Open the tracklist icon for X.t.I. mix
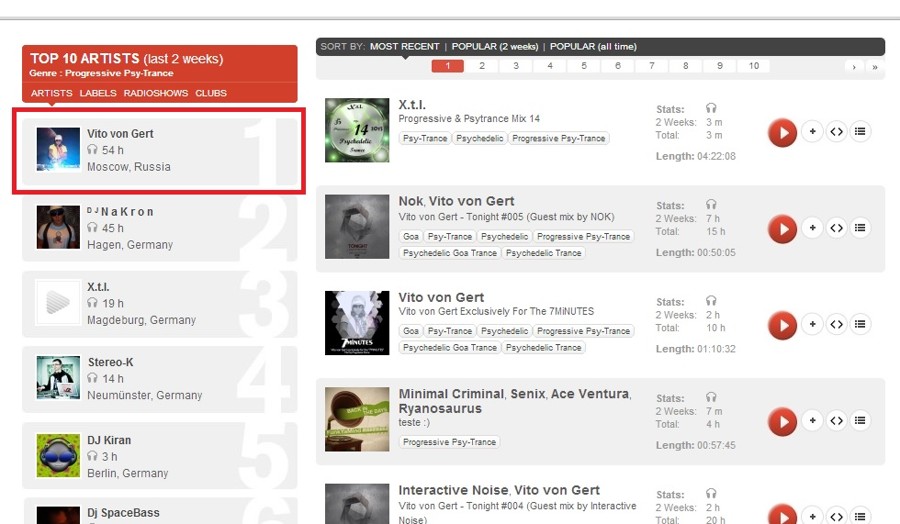Screen dimensions: 900x524 (x=860, y=131)
